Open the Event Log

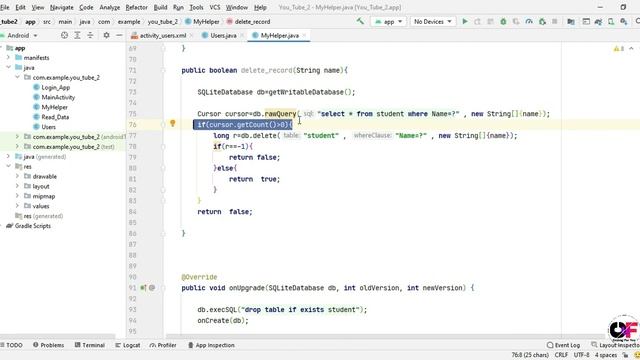(563, 345)
